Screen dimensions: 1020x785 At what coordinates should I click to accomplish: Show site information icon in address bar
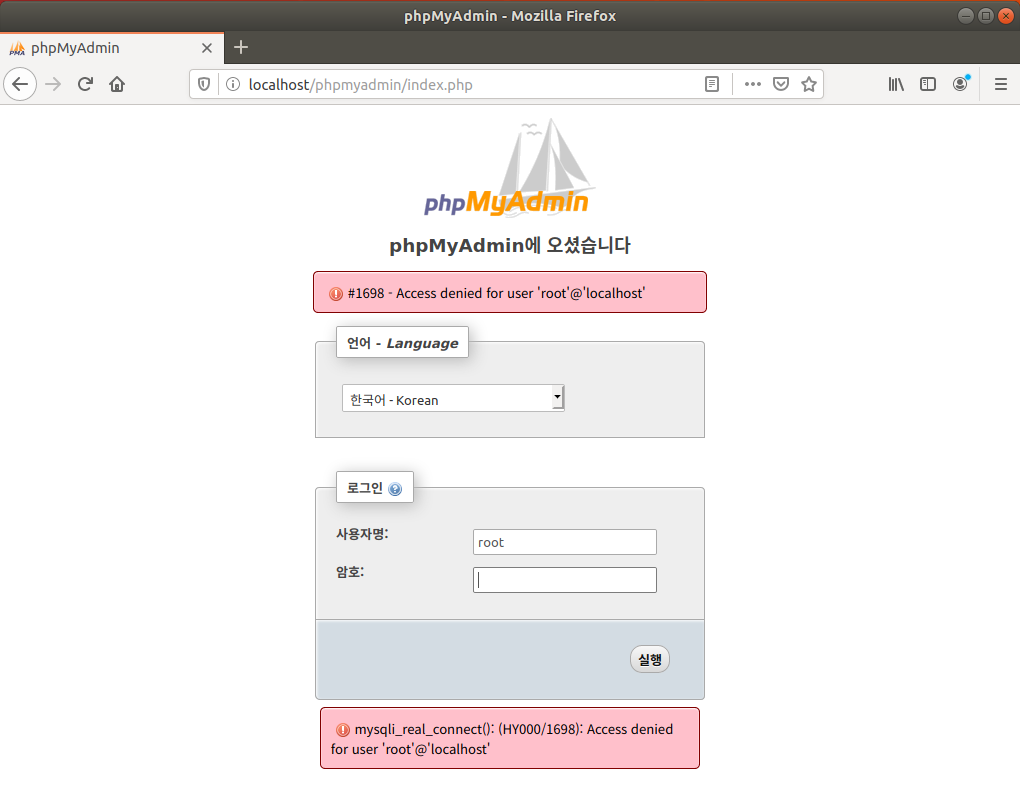coord(233,85)
